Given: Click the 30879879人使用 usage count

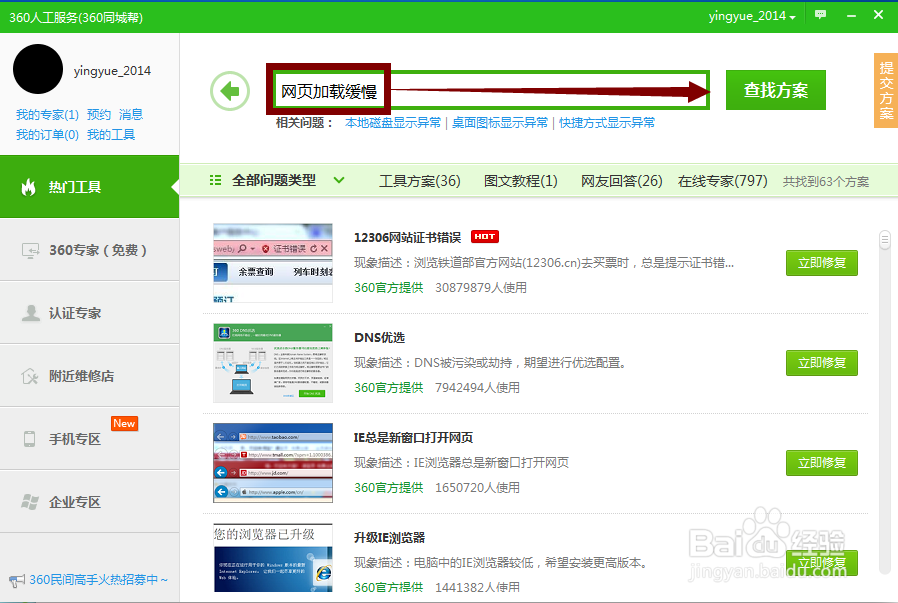Looking at the screenshot, I should (x=480, y=287).
